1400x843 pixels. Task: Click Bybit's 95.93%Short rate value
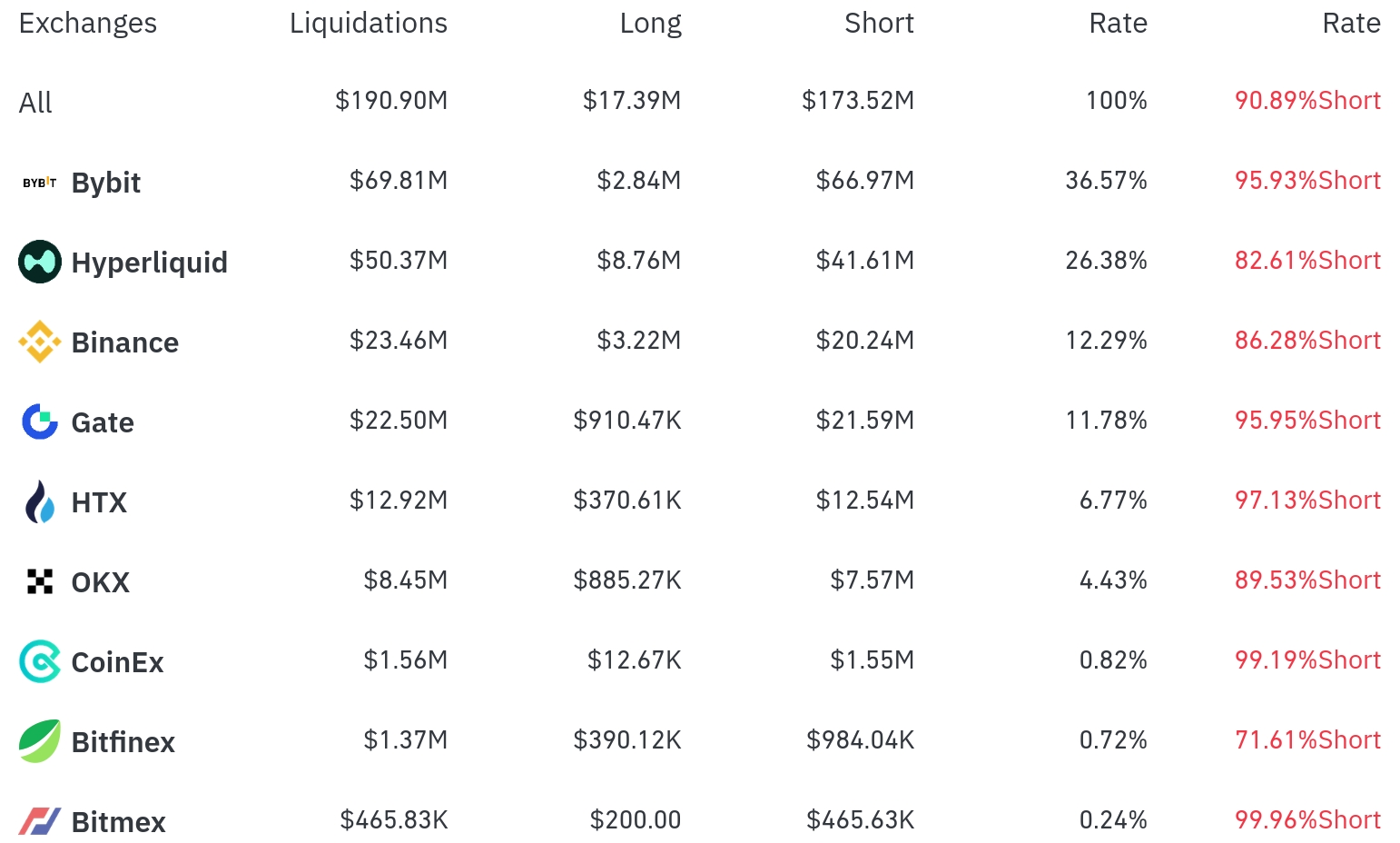(1307, 181)
